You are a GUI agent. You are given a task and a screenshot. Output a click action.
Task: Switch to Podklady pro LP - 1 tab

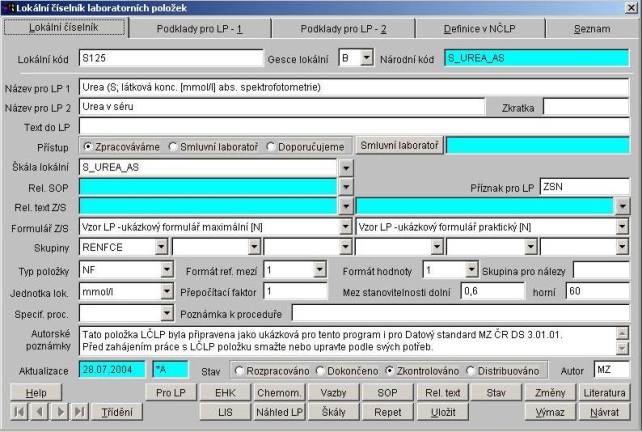[x=208, y=29]
